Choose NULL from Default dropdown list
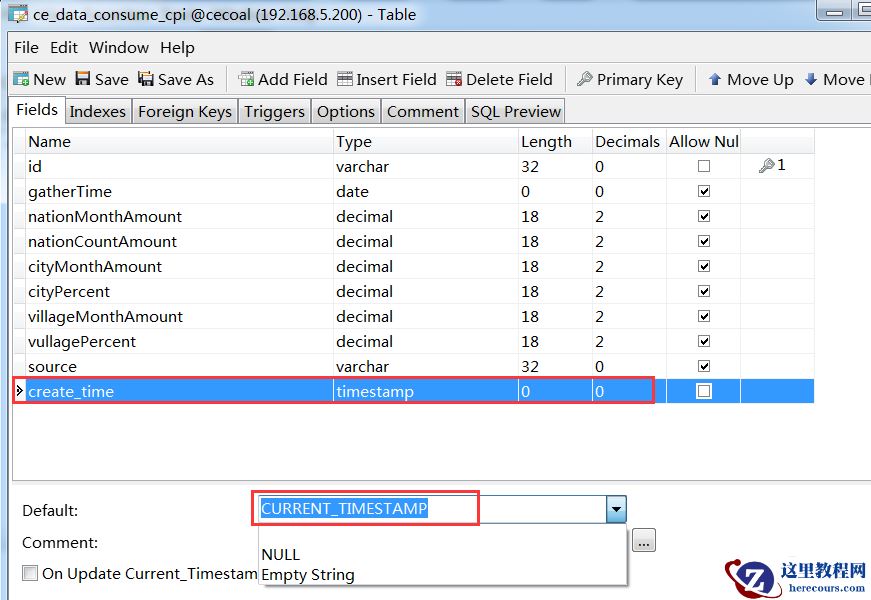This screenshot has width=871, height=600. point(281,554)
